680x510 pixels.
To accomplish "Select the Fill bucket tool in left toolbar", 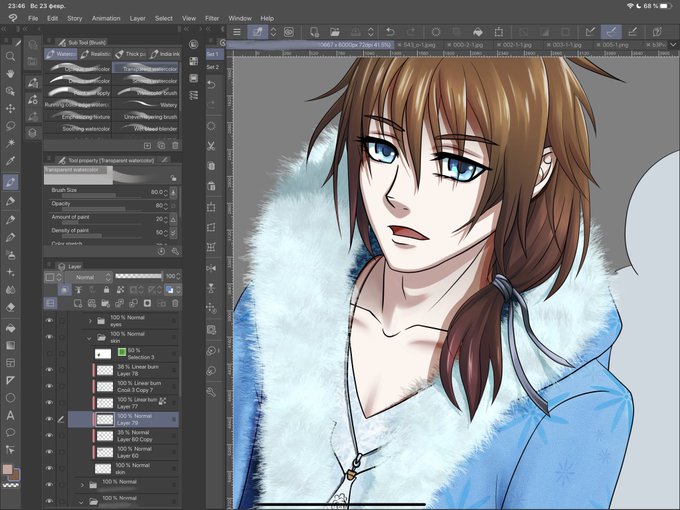I will (x=10, y=328).
